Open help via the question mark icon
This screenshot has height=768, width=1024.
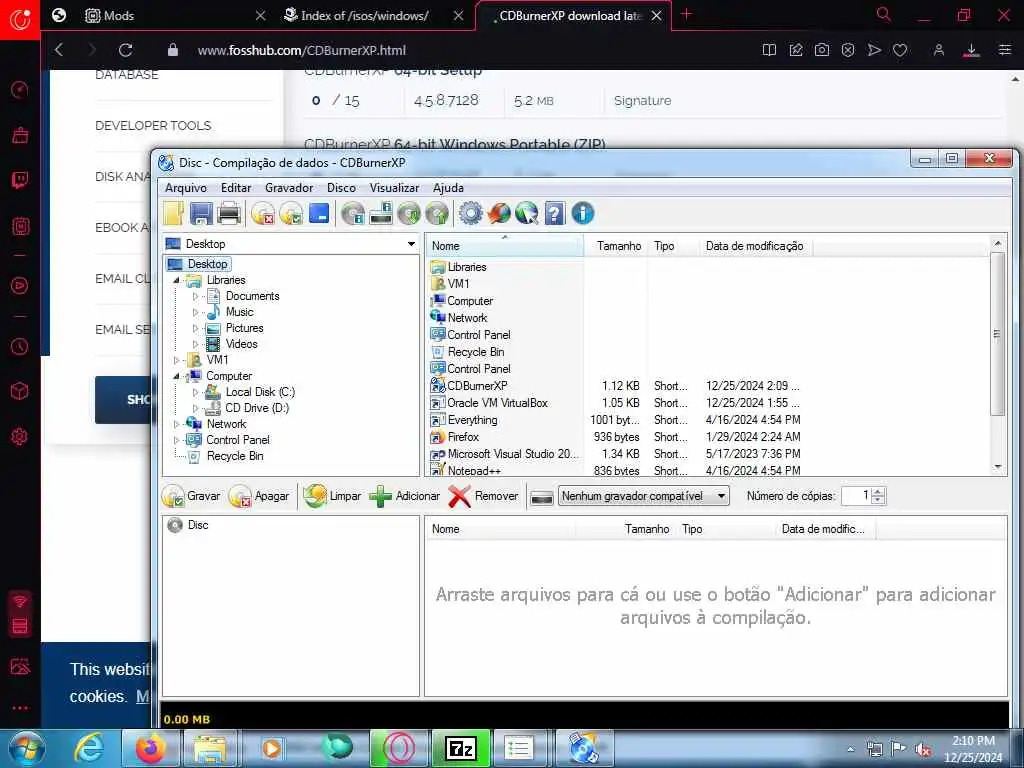(x=554, y=214)
